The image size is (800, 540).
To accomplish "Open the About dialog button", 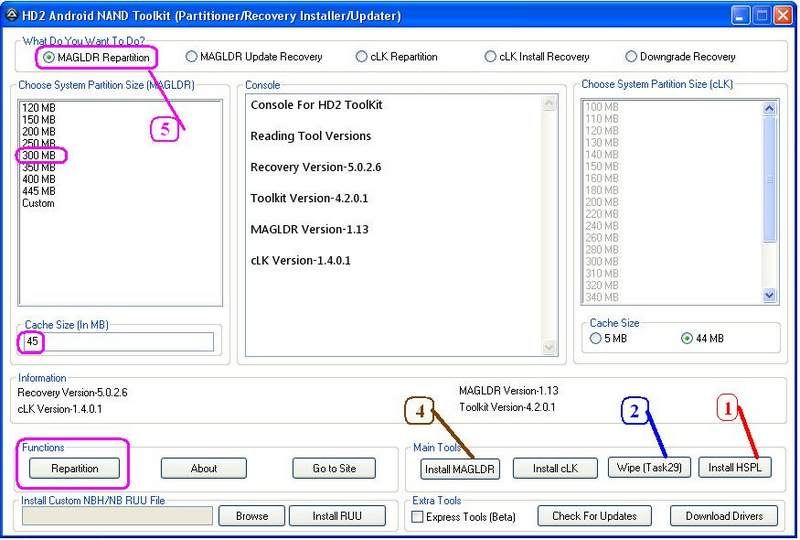I will coord(204,468).
